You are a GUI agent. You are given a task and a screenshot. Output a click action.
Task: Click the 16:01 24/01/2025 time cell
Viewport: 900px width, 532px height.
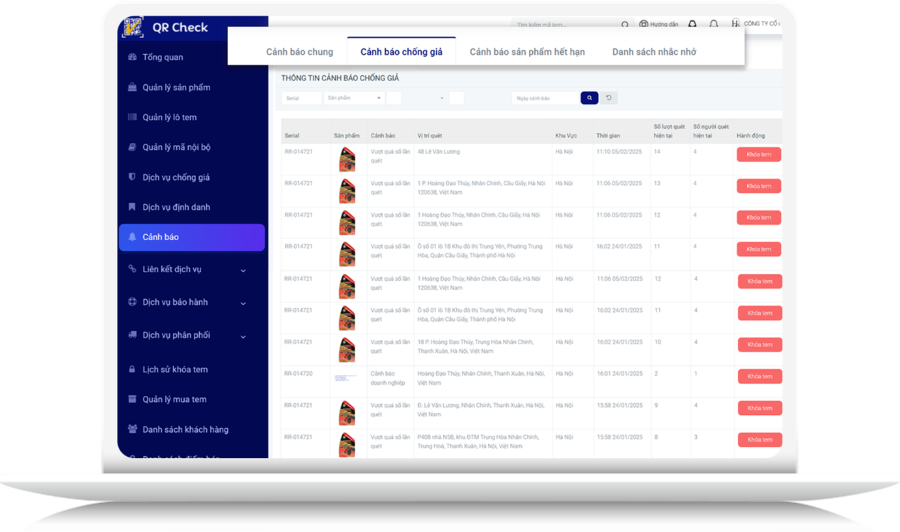[x=619, y=374]
